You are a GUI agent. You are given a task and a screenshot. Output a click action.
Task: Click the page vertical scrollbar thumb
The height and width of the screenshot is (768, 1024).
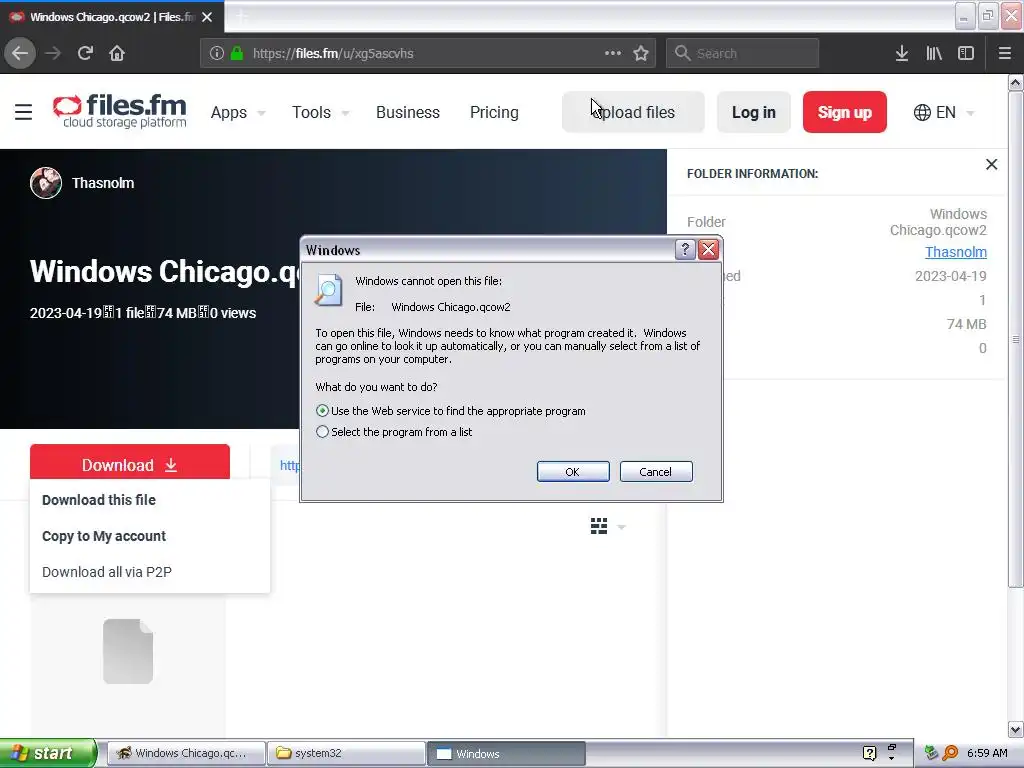pyautogui.click(x=1015, y=339)
